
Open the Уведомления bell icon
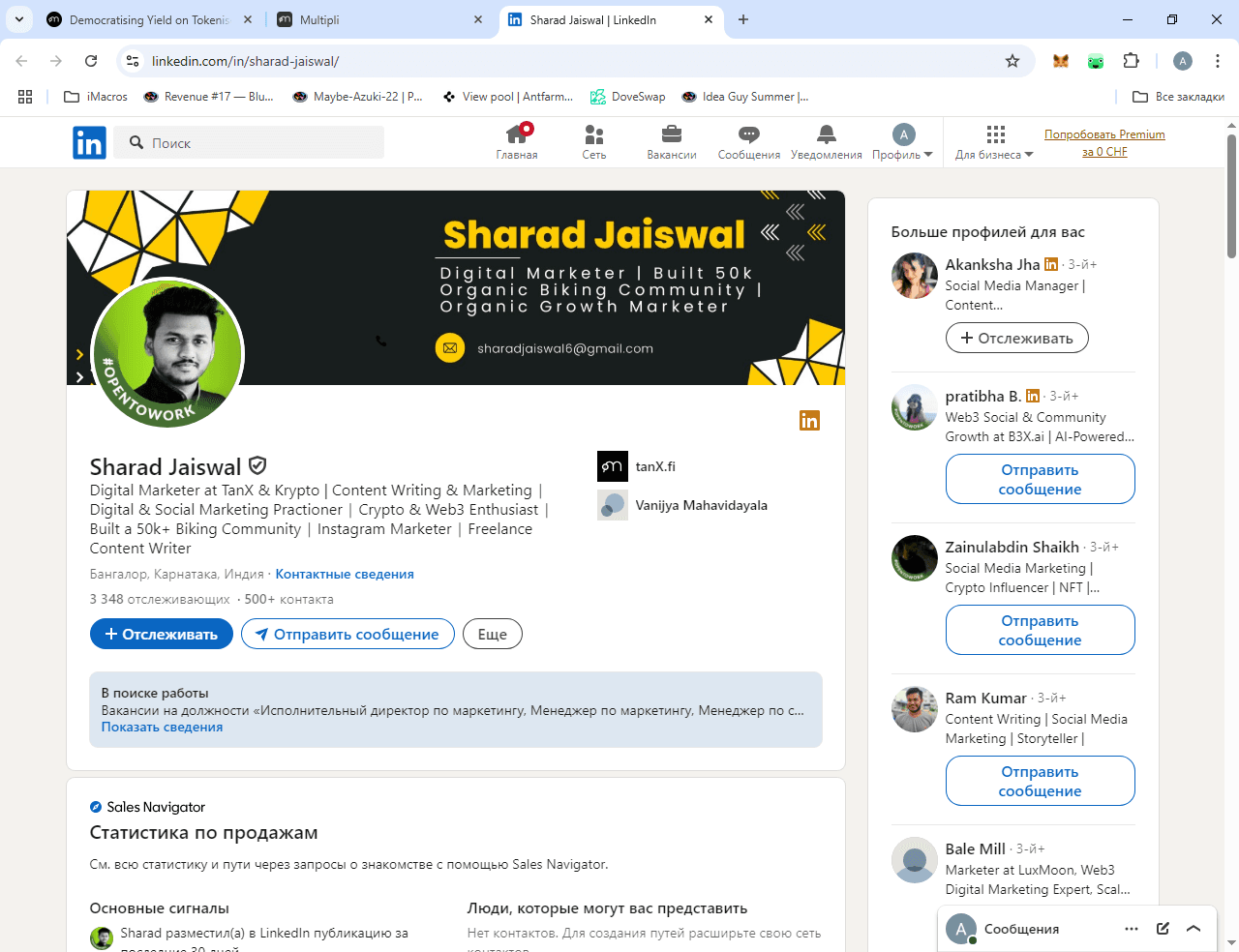point(827,142)
